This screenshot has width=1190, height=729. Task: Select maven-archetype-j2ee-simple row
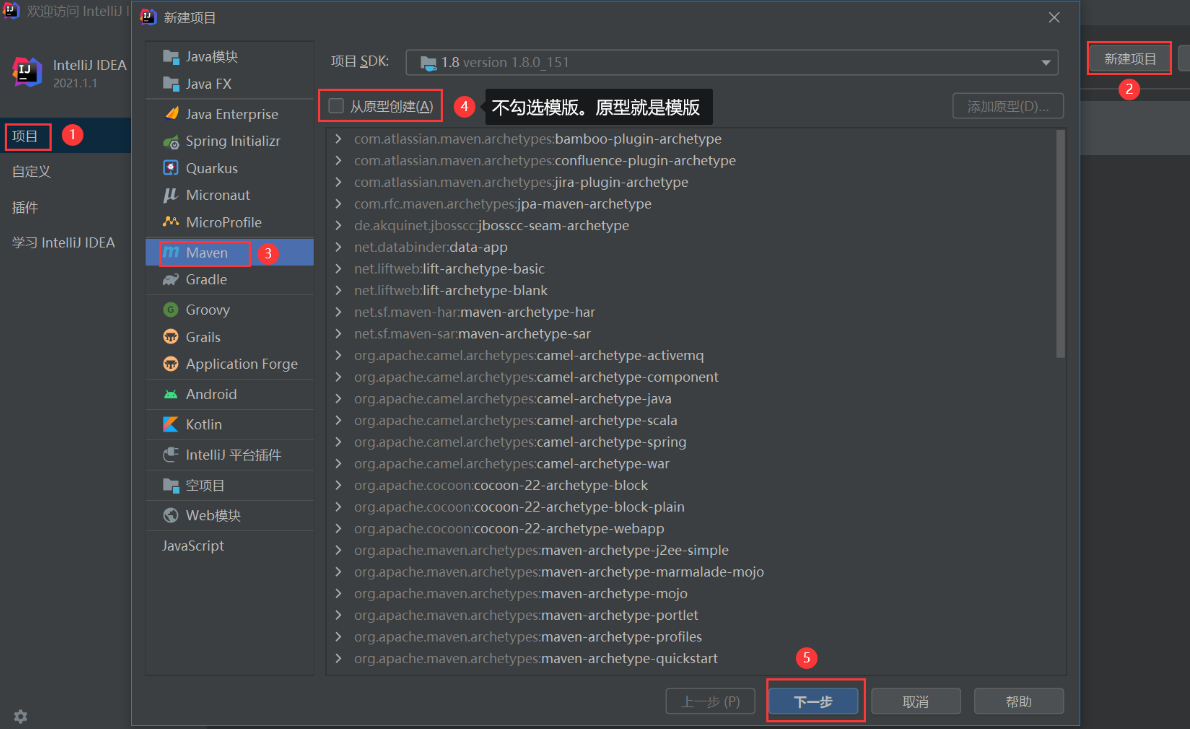[x=691, y=550]
